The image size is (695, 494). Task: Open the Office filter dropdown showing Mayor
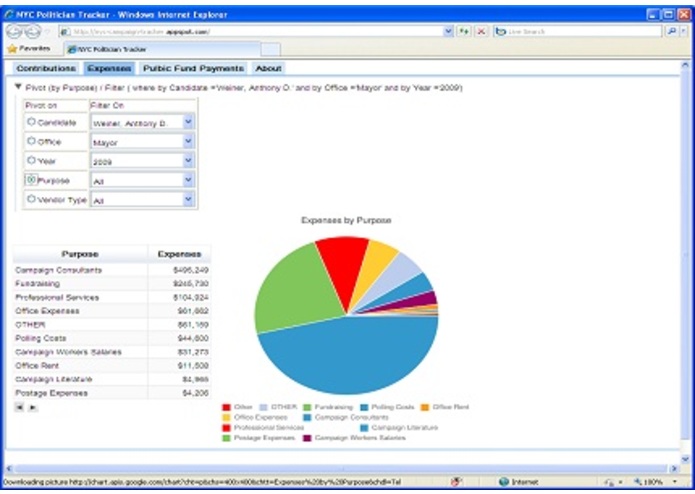coord(142,142)
